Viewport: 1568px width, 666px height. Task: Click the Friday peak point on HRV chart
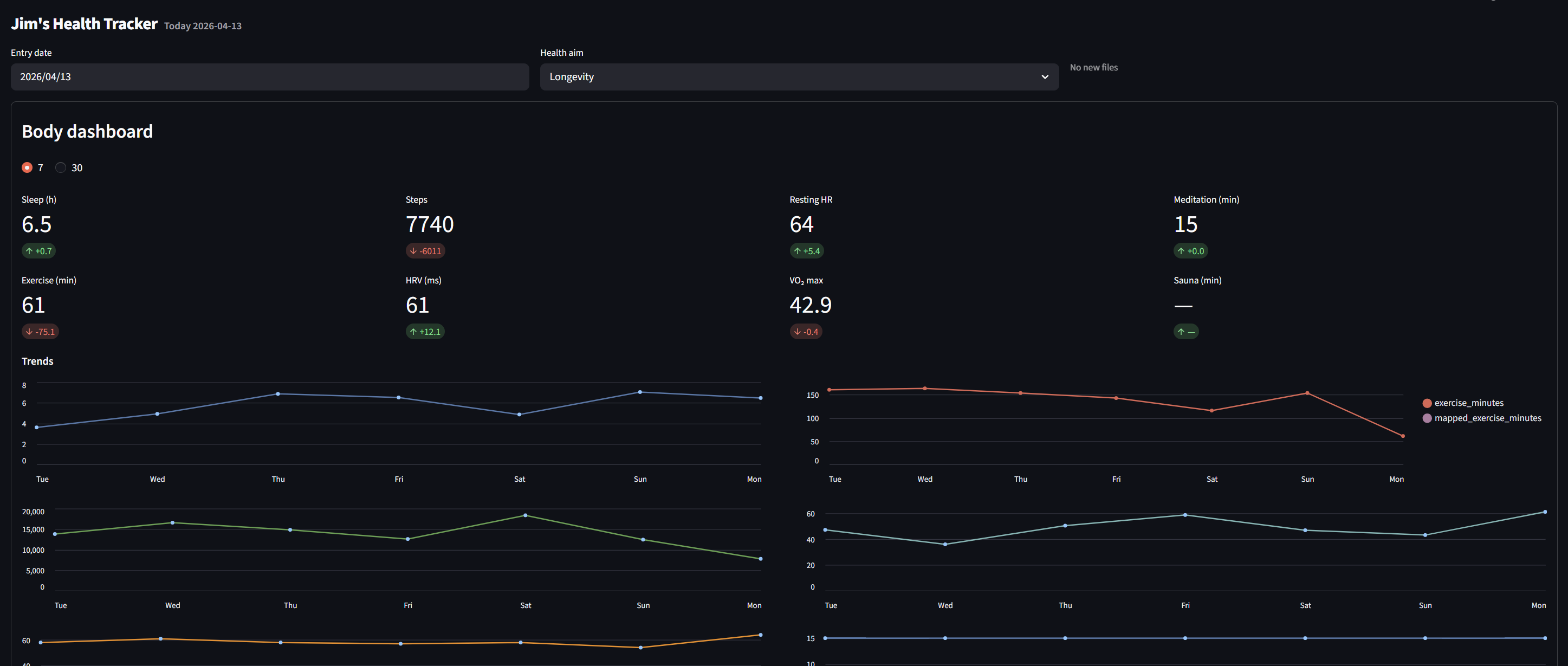coord(1185,515)
